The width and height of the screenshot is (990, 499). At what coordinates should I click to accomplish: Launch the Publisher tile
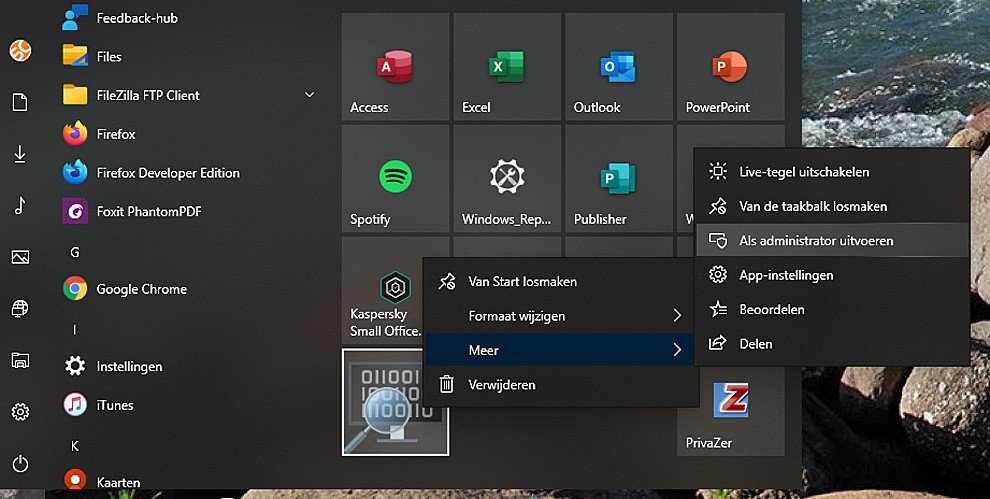[619, 178]
